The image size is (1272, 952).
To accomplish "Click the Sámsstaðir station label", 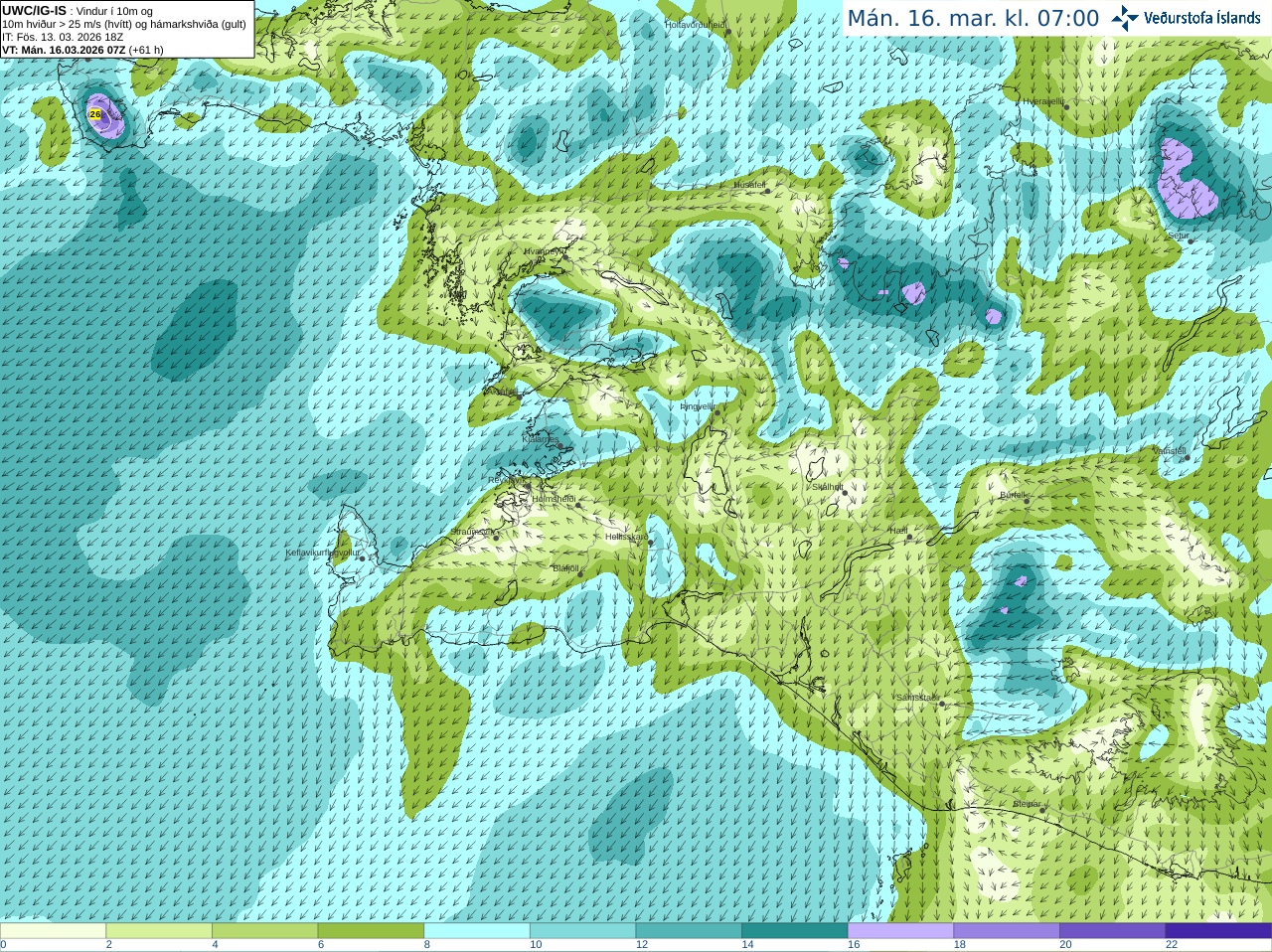I will click(917, 698).
